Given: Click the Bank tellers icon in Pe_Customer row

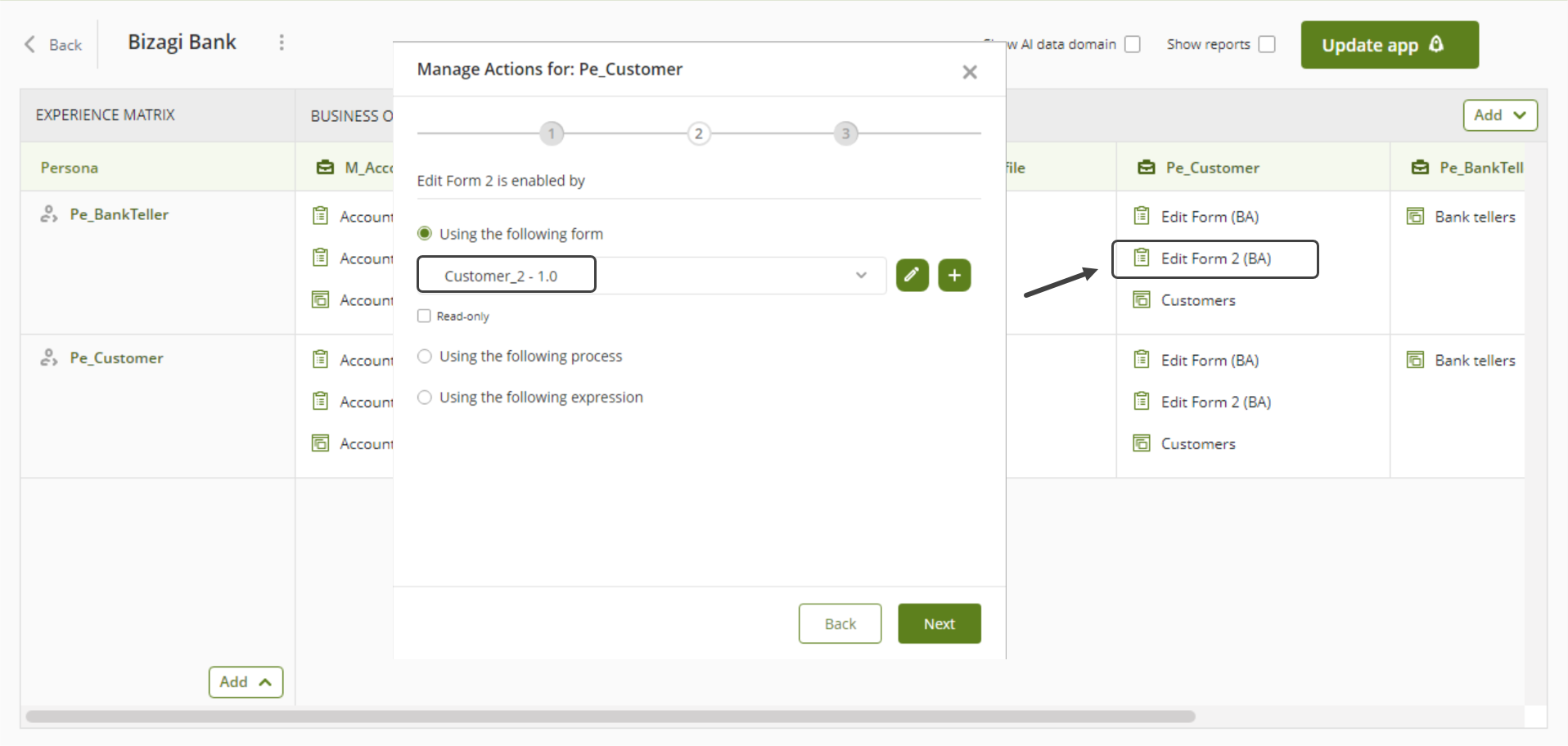Looking at the screenshot, I should (1415, 360).
